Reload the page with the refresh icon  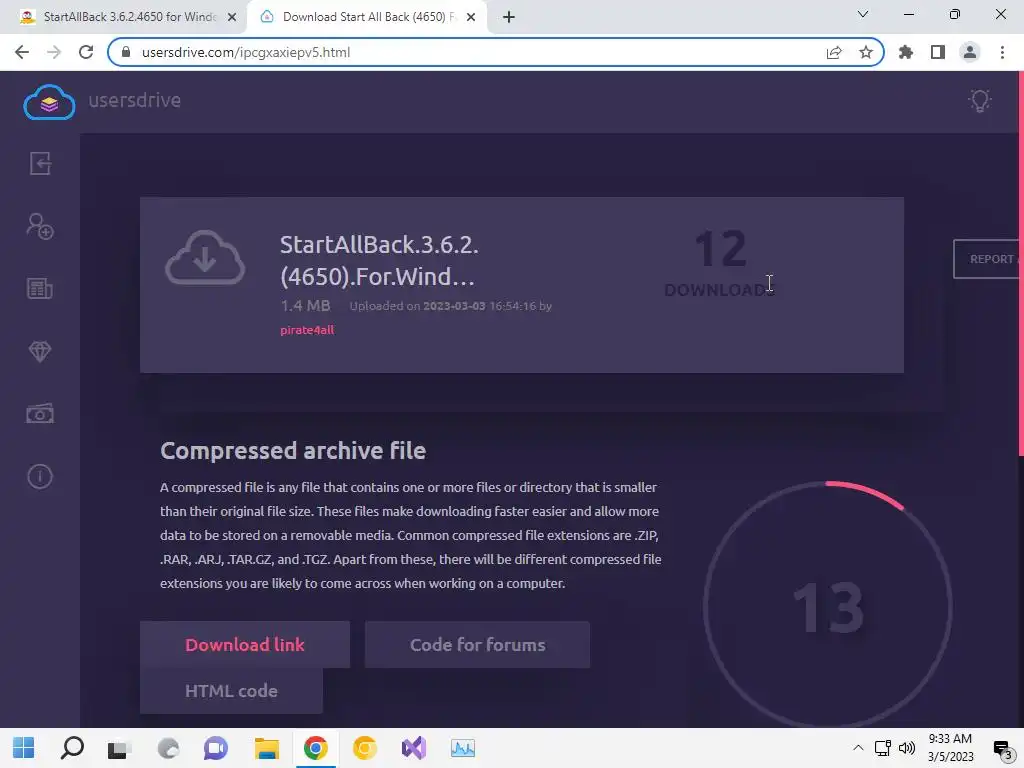click(86, 52)
